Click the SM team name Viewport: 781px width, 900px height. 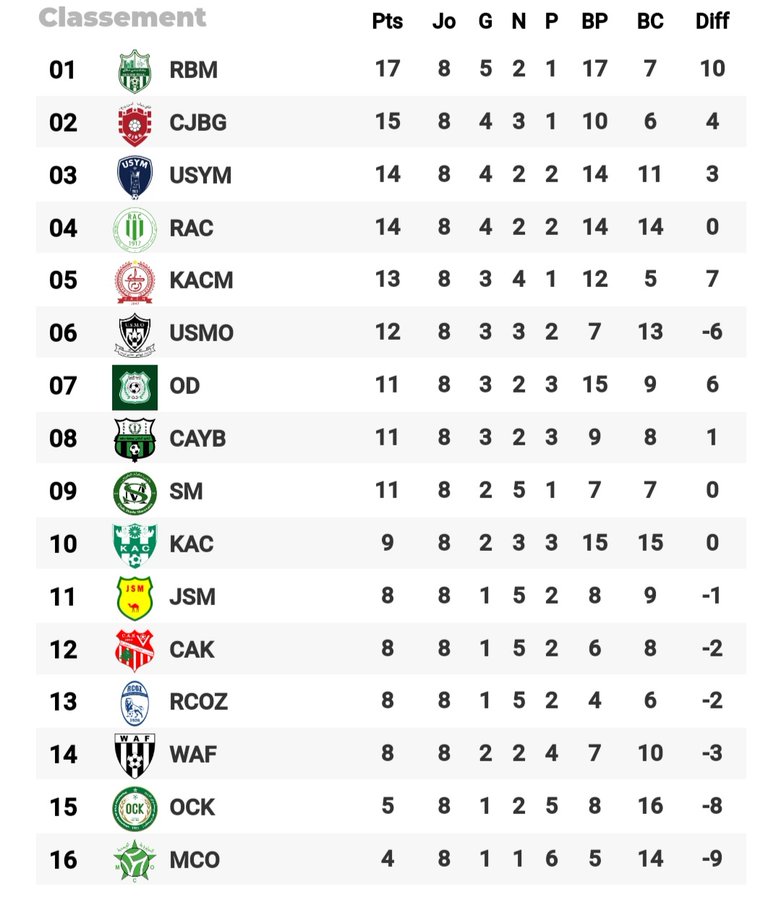[186, 491]
